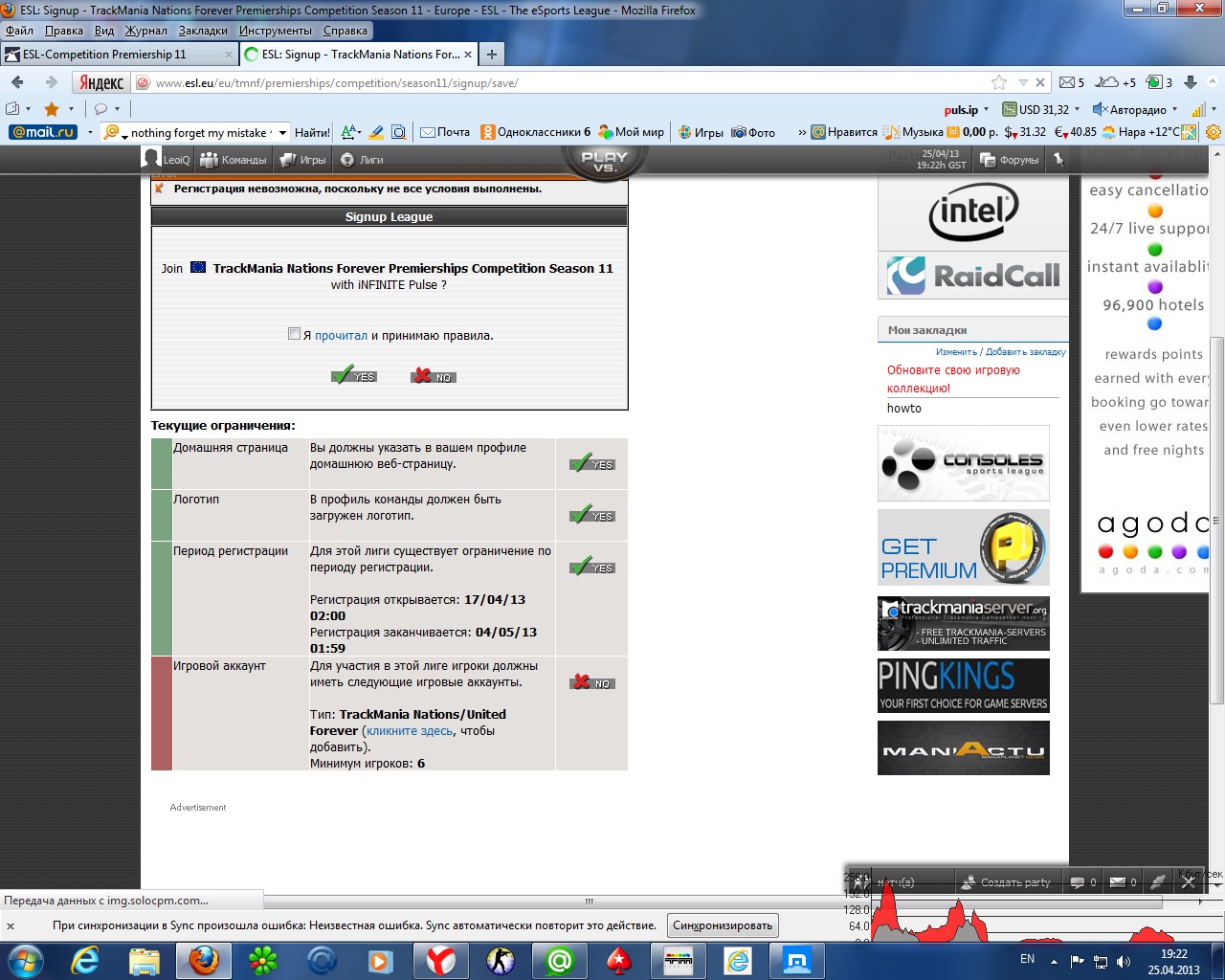Open the tools icon in the bottom ESL bar
Viewport: 1225px width, 980px height.
pyautogui.click(x=1157, y=882)
